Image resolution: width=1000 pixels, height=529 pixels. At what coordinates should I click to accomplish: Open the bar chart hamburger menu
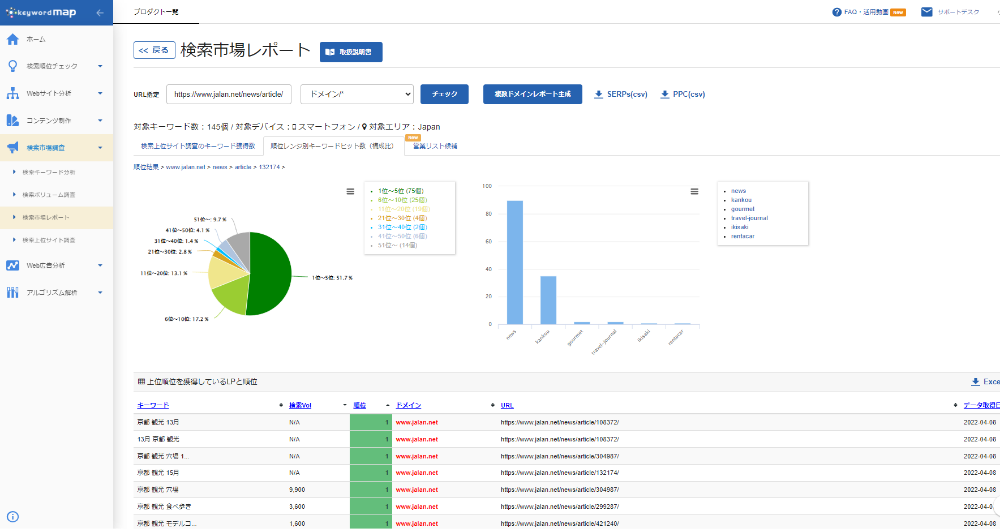click(694, 191)
